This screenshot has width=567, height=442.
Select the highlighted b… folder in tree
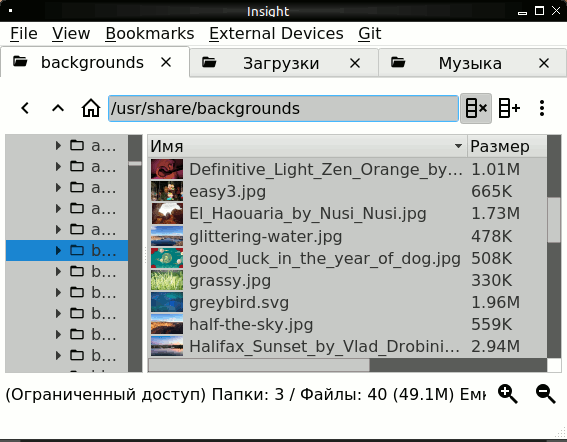(67, 250)
